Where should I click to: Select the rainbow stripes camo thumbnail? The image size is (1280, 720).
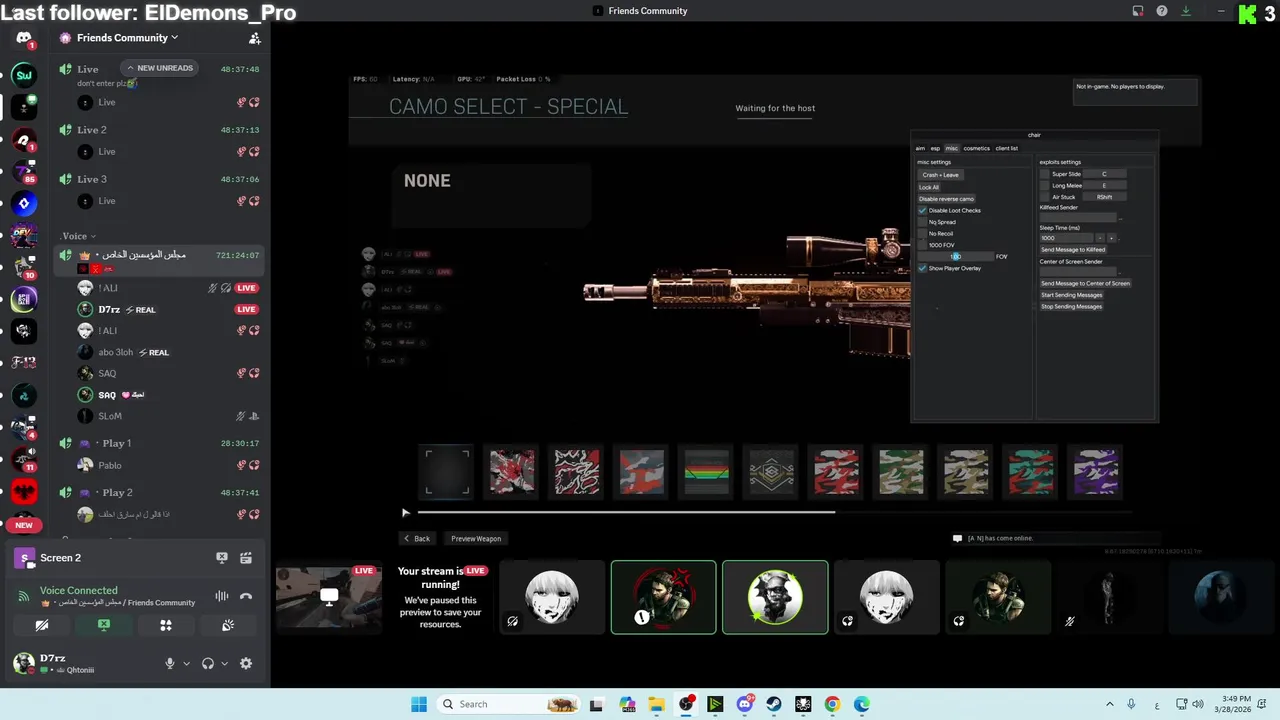706,471
